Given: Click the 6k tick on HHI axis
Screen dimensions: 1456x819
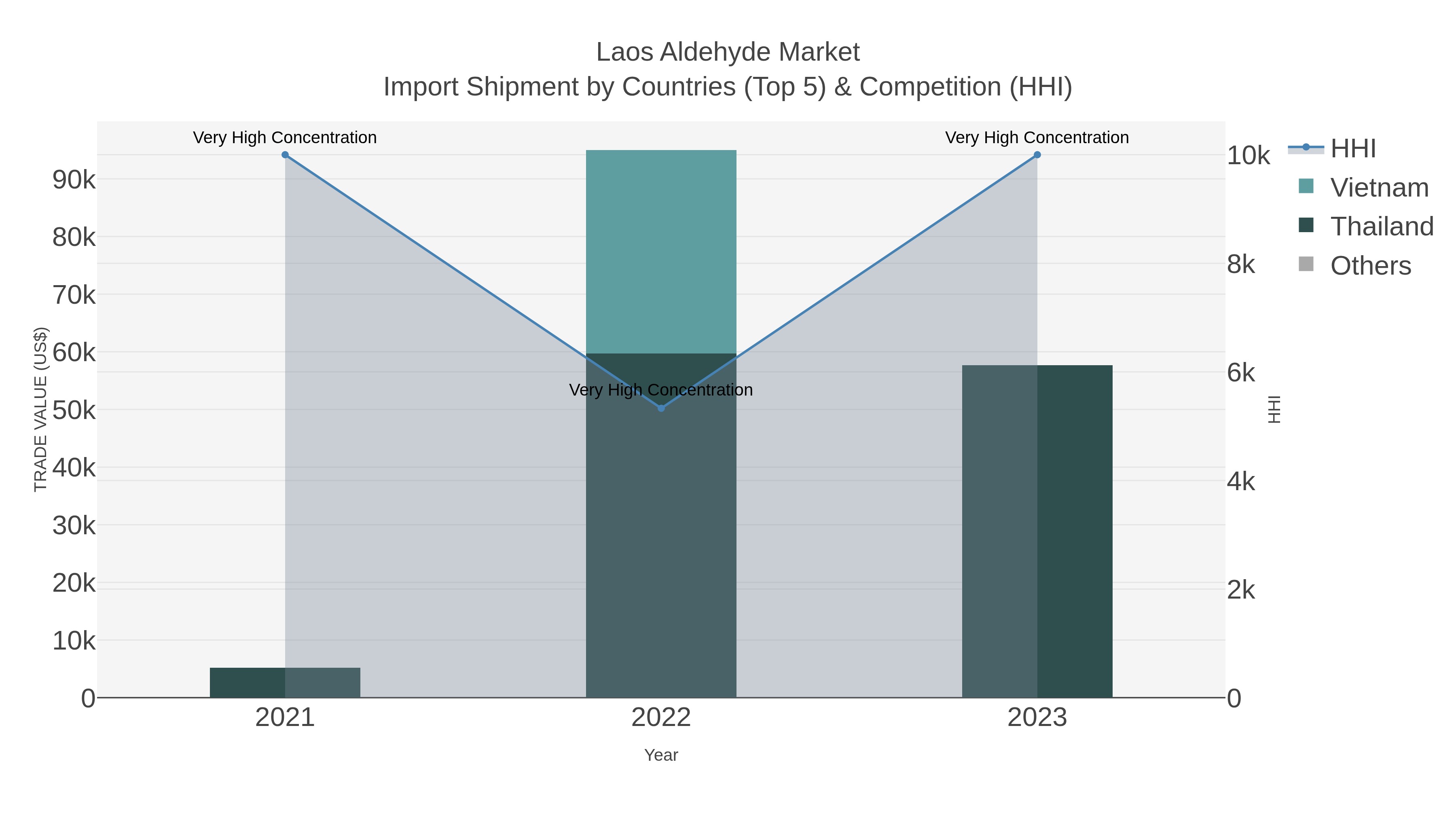Looking at the screenshot, I should (1241, 373).
